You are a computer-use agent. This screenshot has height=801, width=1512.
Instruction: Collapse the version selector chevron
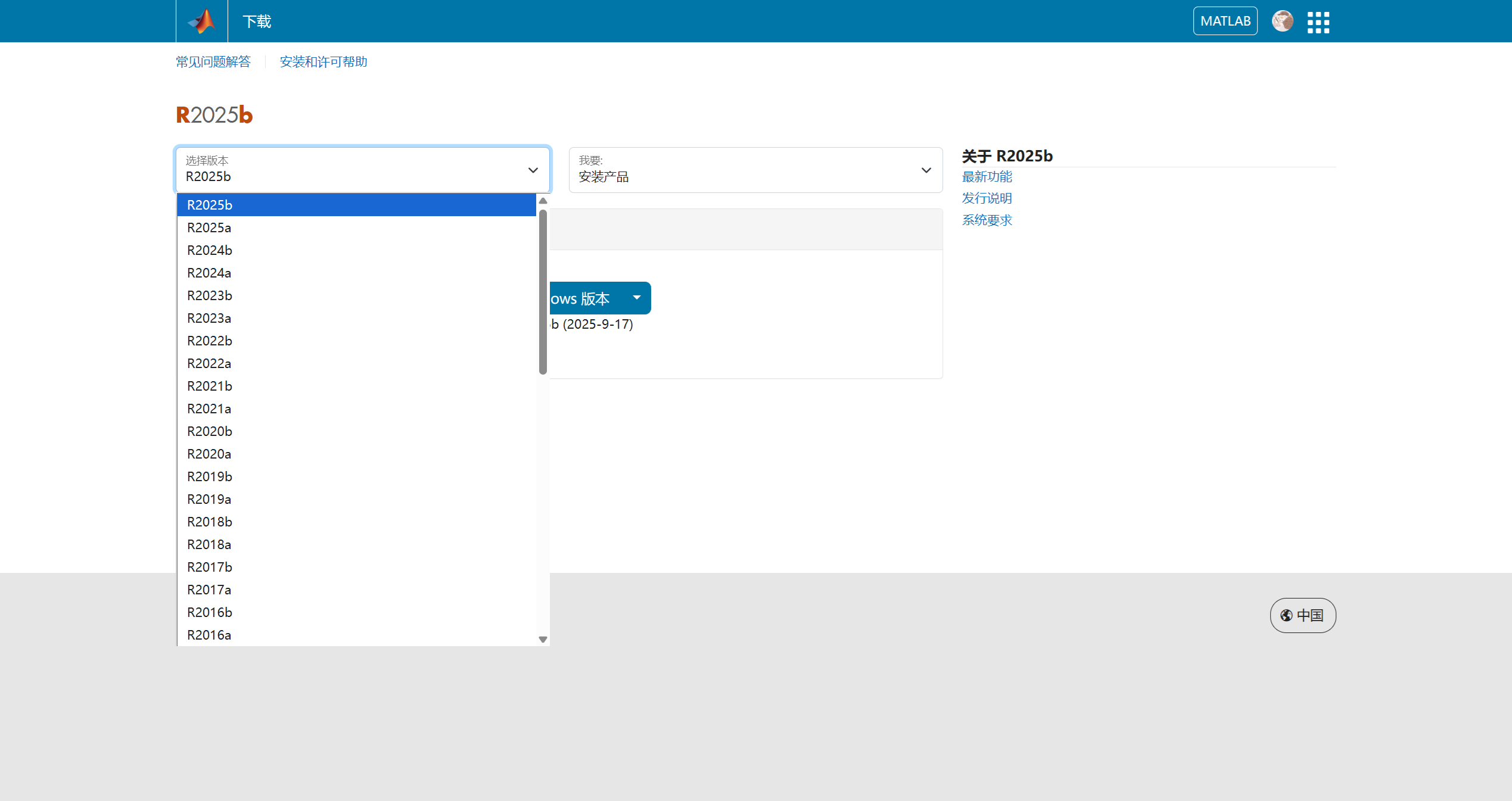tap(533, 170)
